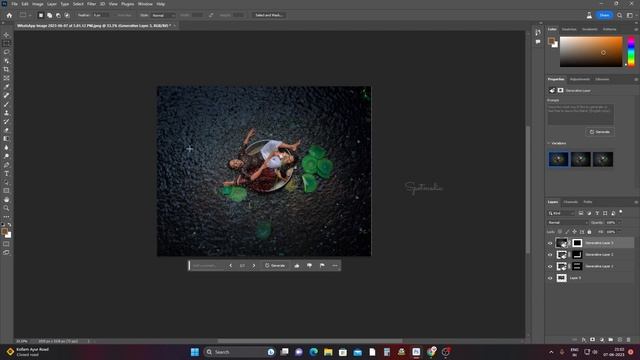Viewport: 640px width, 360px height.
Task: Open the three-dots more options in contextual bar
Action: click(x=335, y=266)
